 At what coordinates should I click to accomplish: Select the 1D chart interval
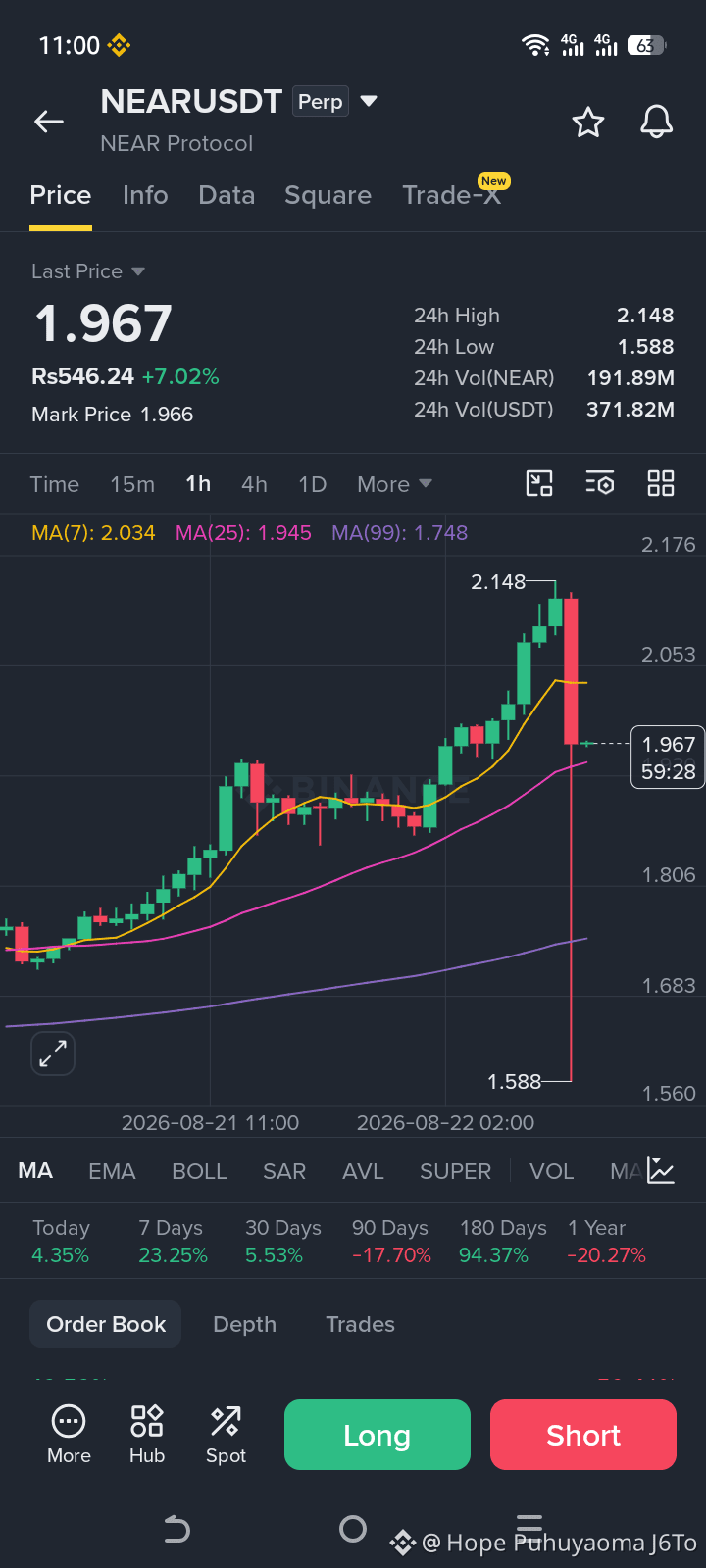point(312,484)
